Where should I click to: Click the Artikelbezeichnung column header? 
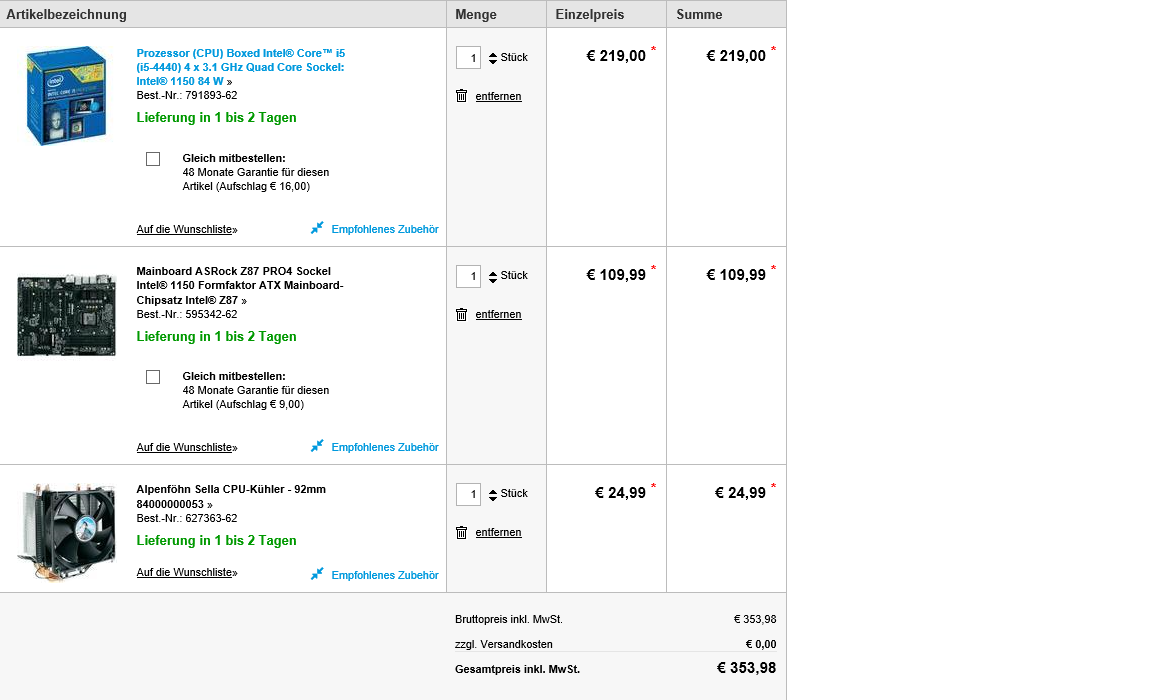tap(67, 15)
